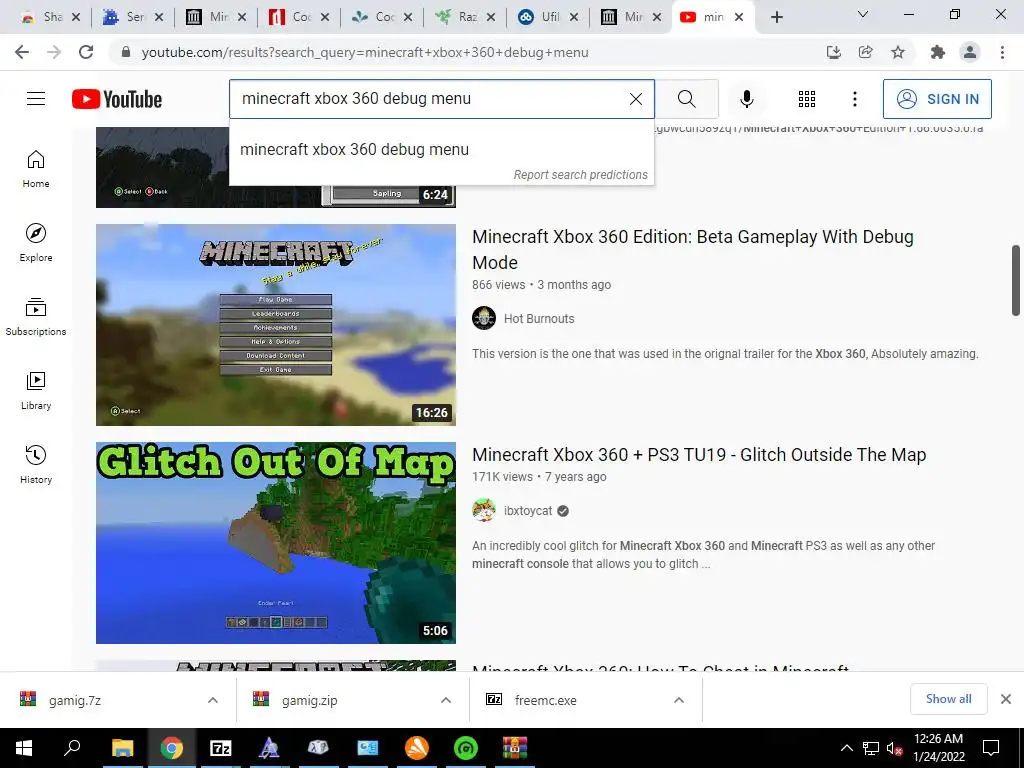Open the YouTube guide hamburger menu
This screenshot has height=768, width=1024.
tap(36, 99)
